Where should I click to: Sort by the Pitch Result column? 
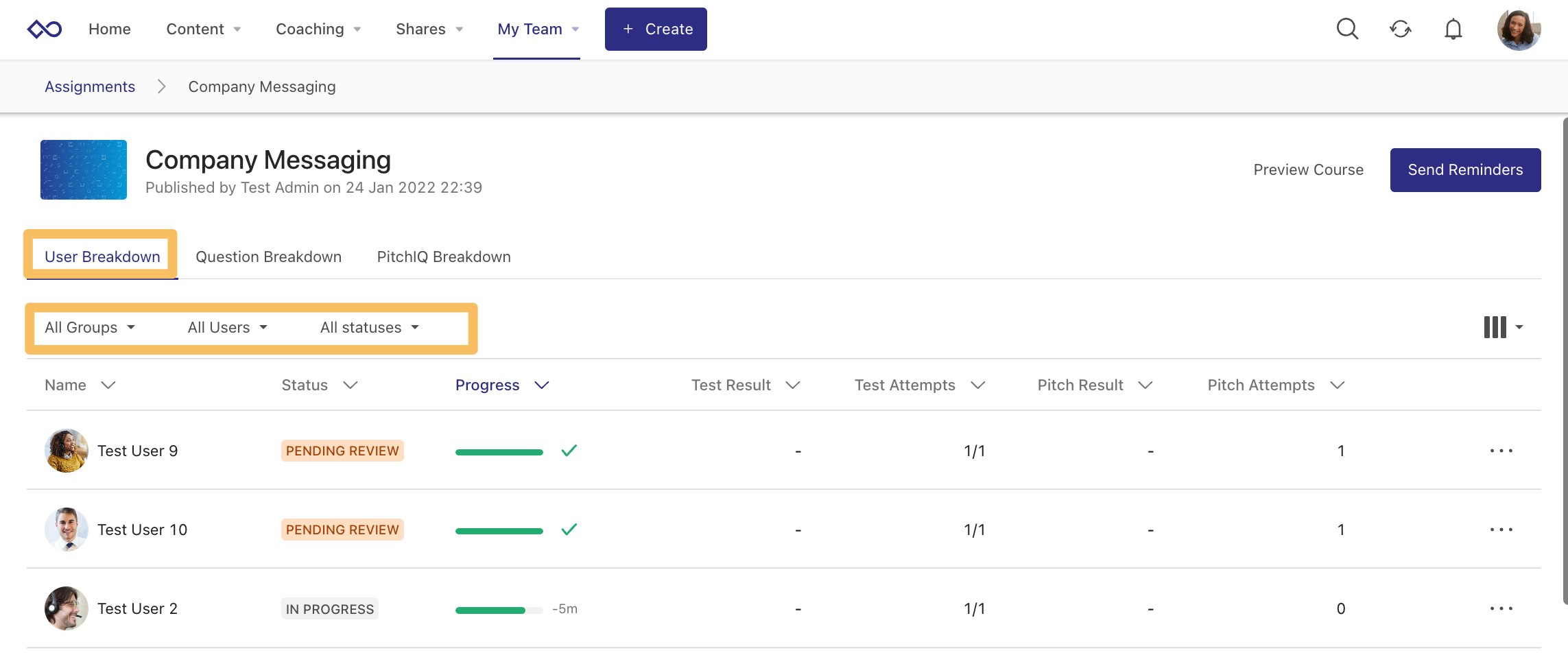click(x=1095, y=385)
